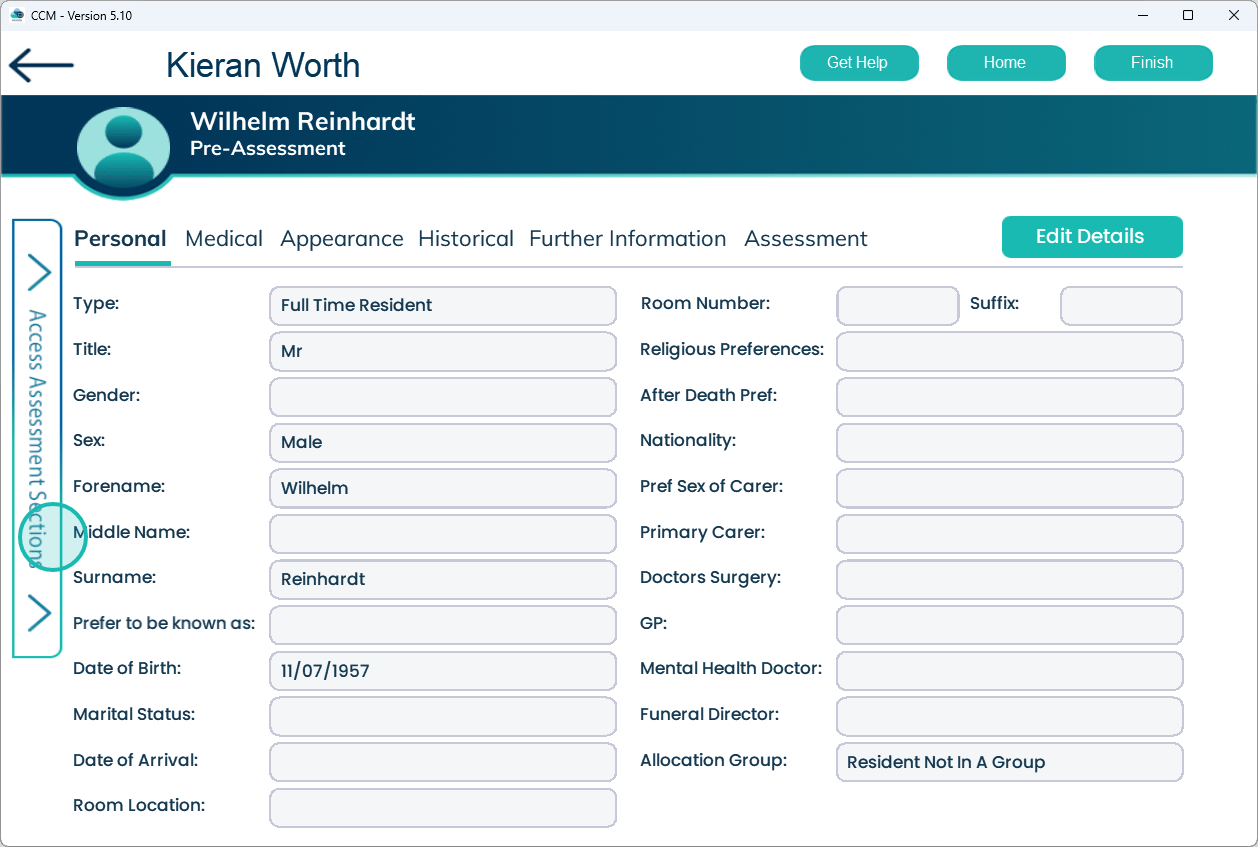
Task: Open the Appearance tab
Action: 342,239
